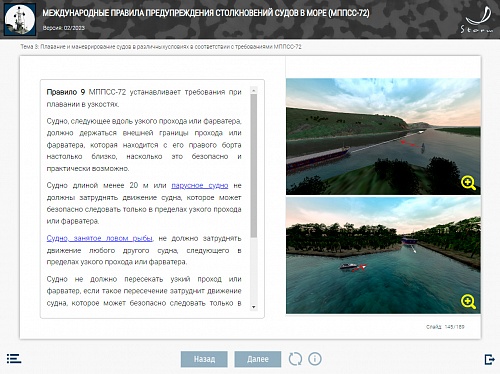This screenshot has width=500, height=374.
Task: Click the exit course icon
Action: click(x=489, y=359)
